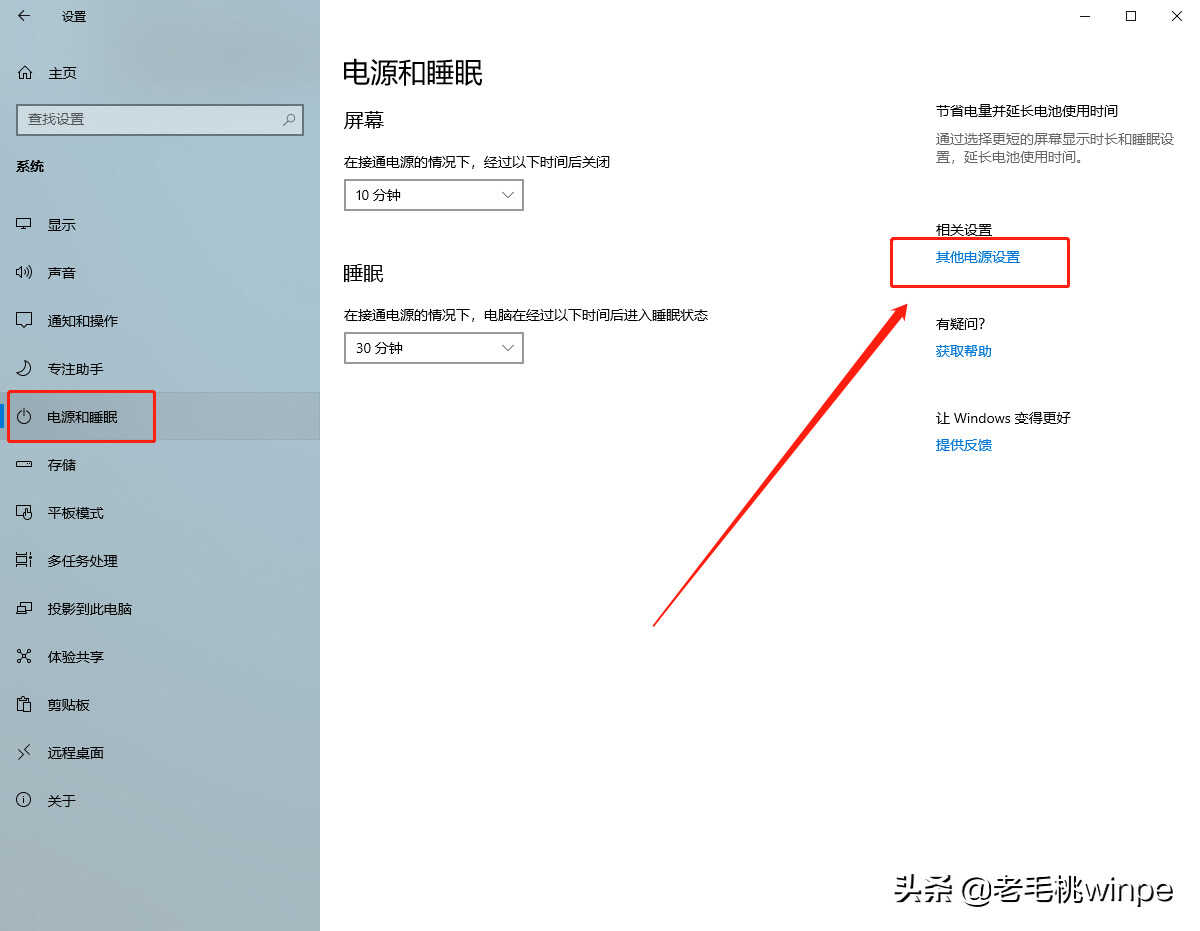Open 多任务处理 settings
Viewport: 1200px width, 931px height.
pos(160,561)
